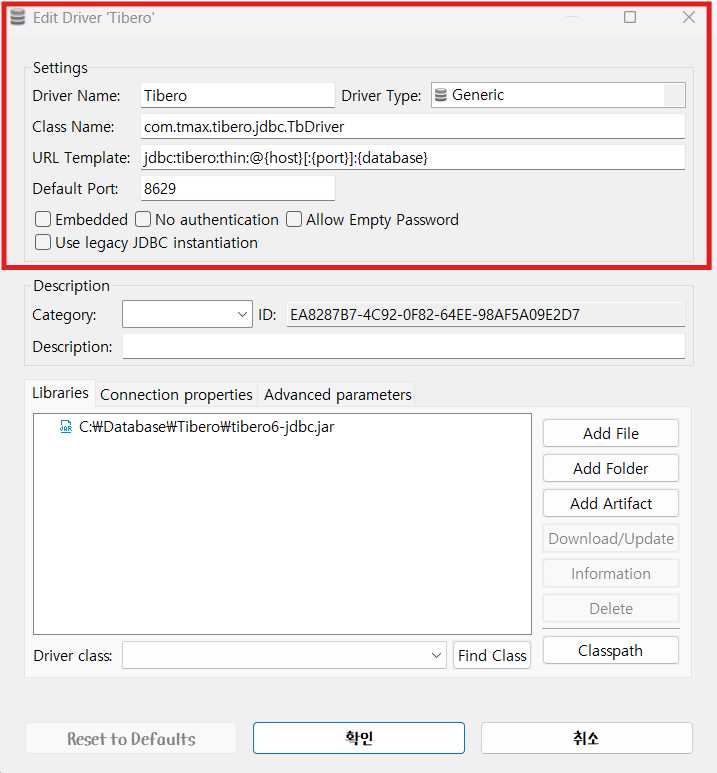Click the Generic driver type icon
Image resolution: width=717 pixels, height=773 pixels.
click(441, 95)
